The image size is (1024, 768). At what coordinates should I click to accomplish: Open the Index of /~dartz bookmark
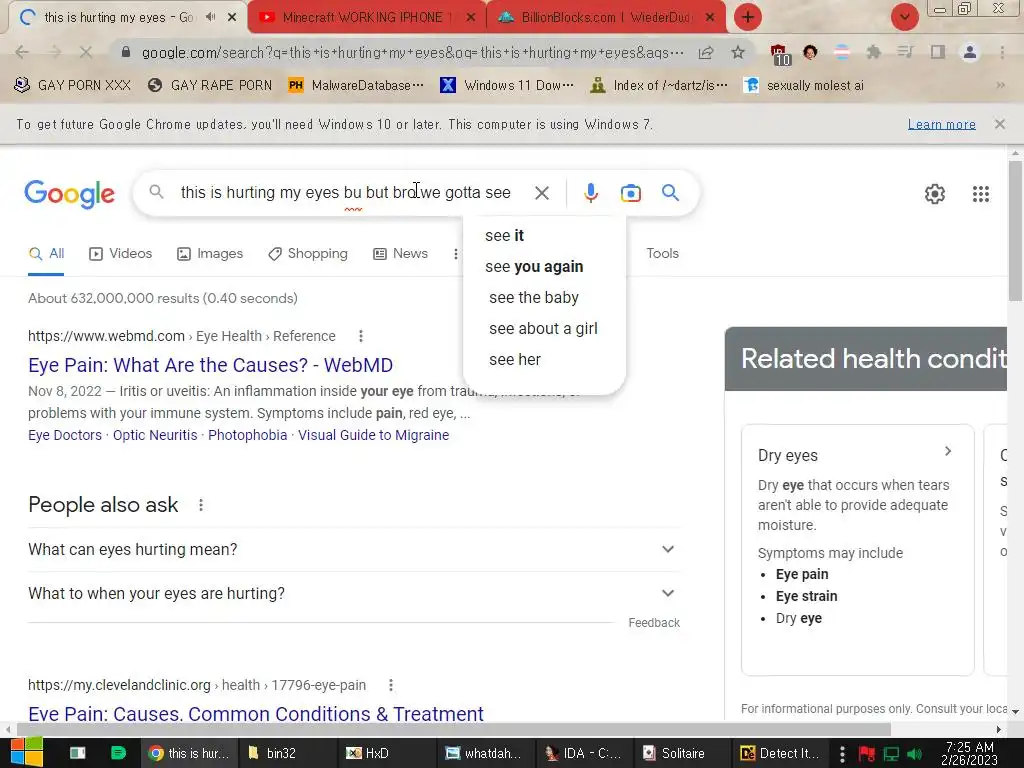click(658, 86)
